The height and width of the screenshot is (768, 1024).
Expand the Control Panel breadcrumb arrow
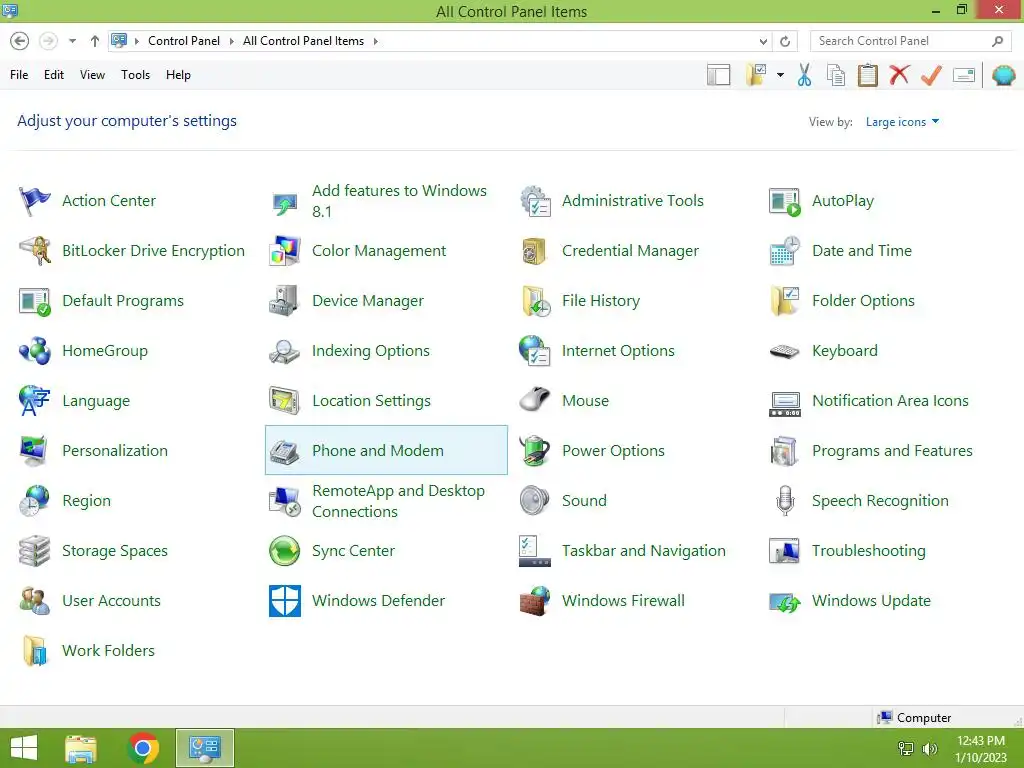tap(231, 41)
